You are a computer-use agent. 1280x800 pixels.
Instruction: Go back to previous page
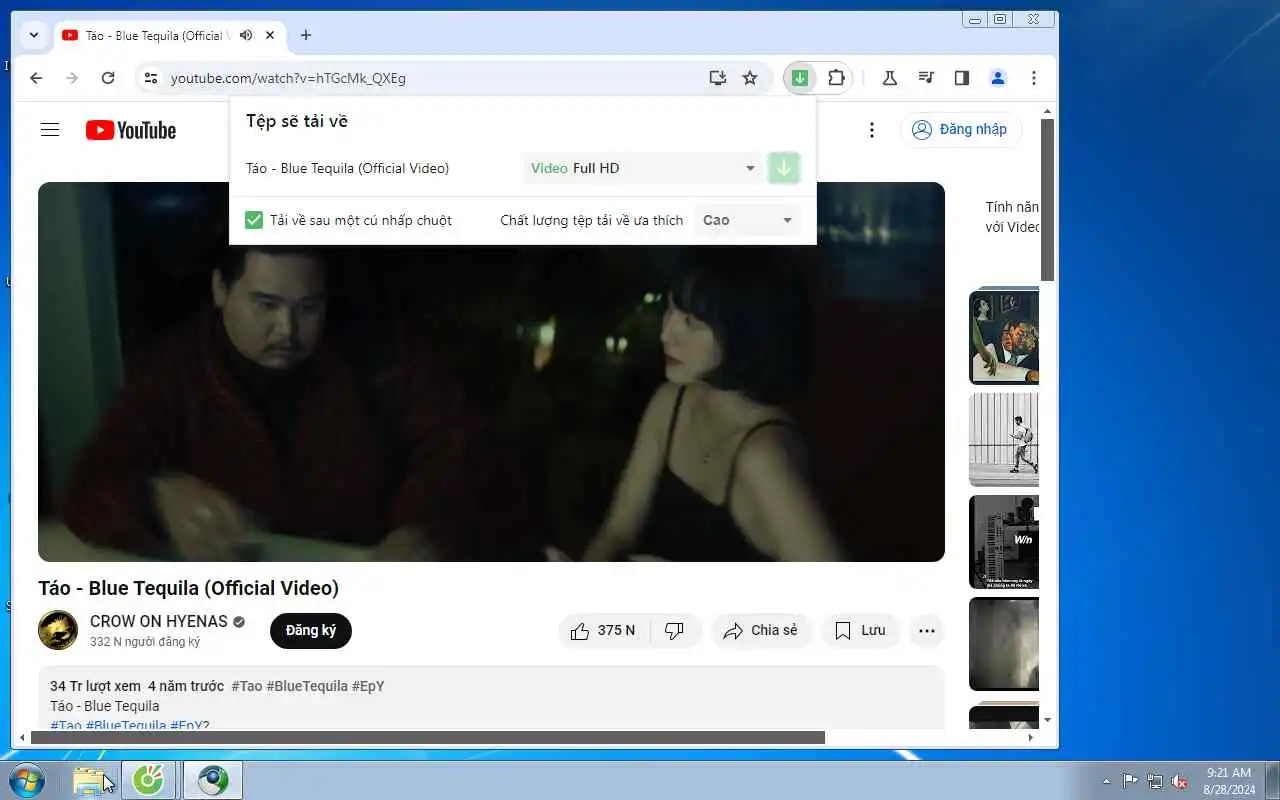36,78
